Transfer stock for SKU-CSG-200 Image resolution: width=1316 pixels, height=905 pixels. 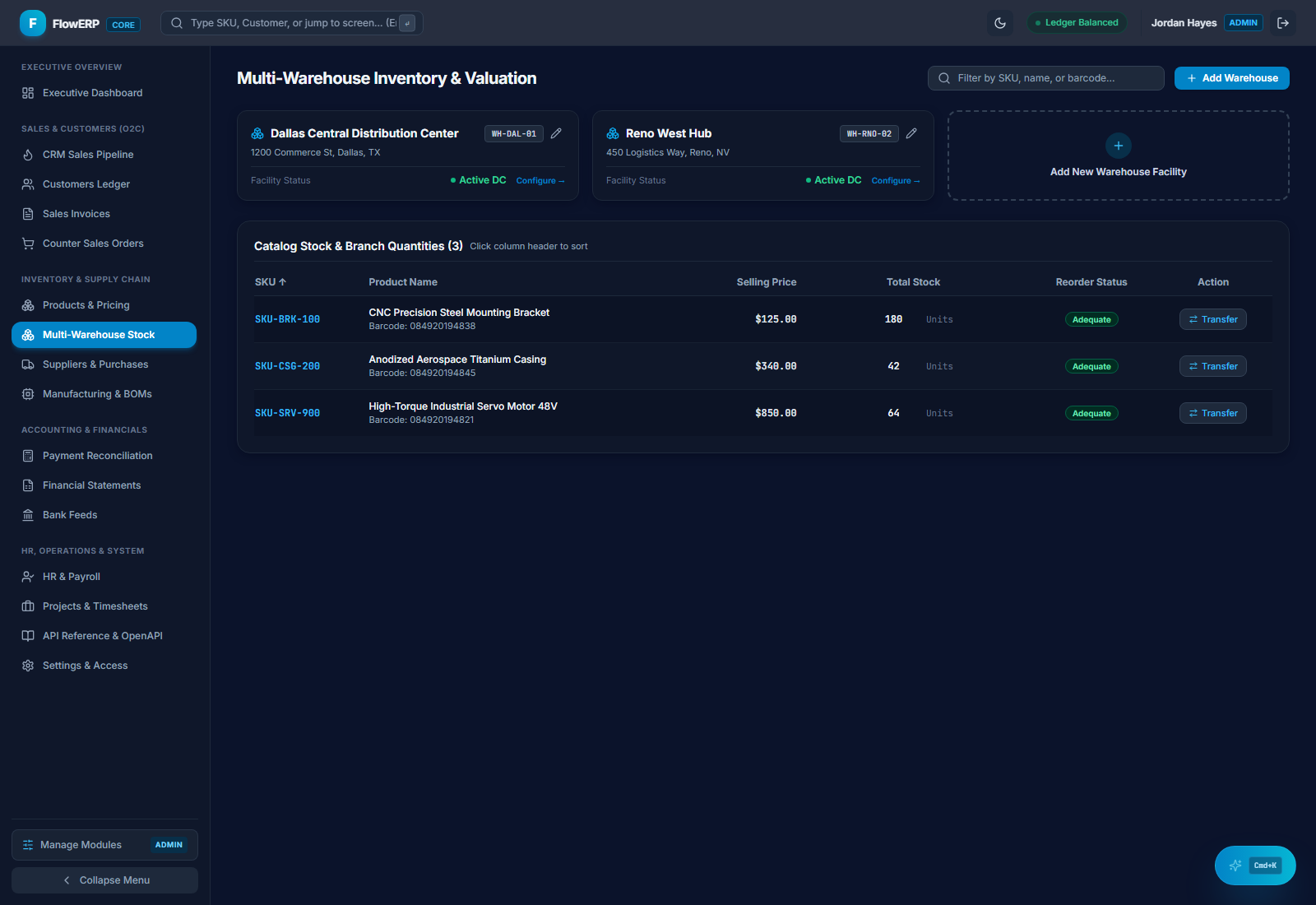[1213, 366]
